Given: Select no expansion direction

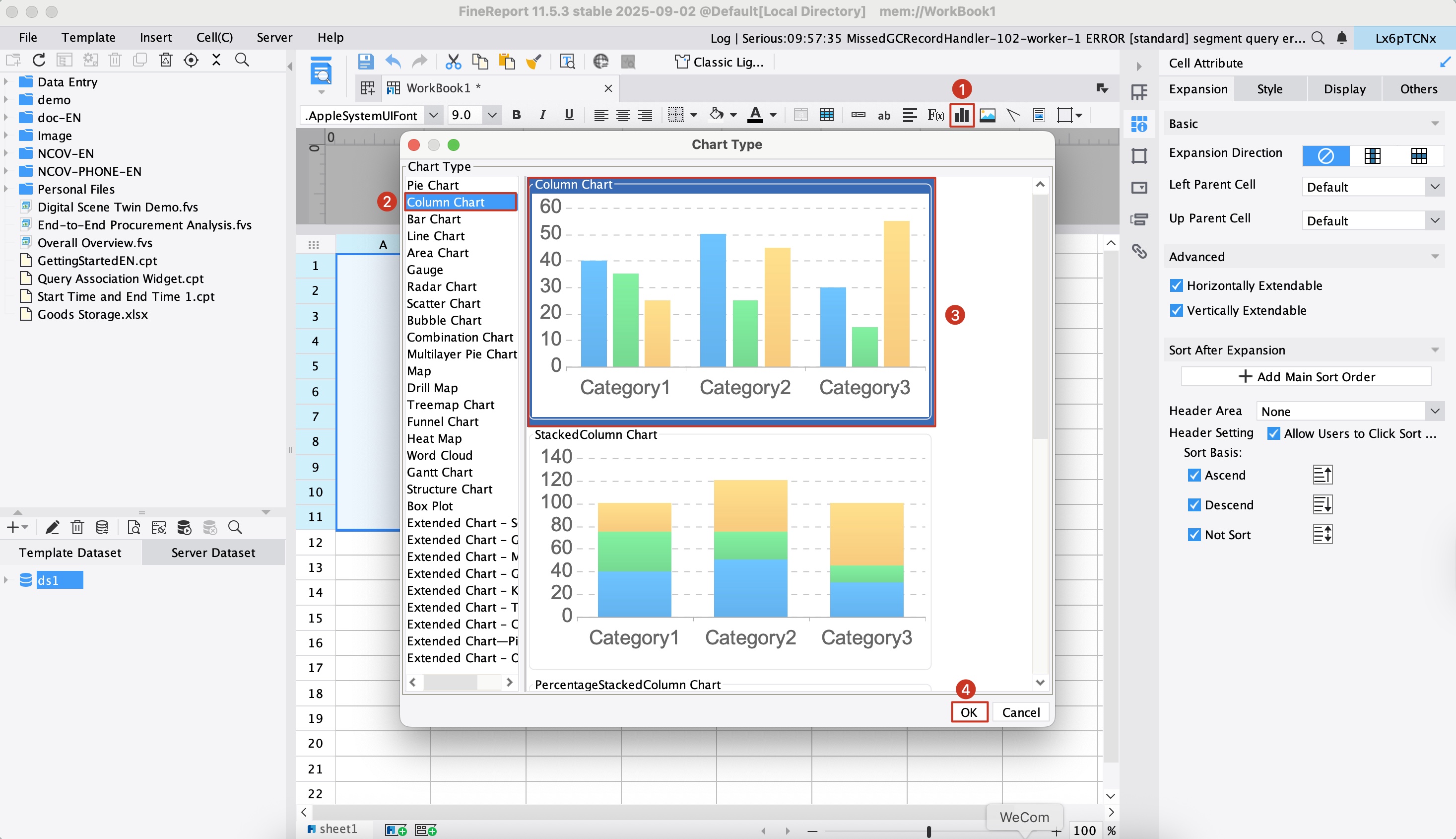Looking at the screenshot, I should point(1325,155).
